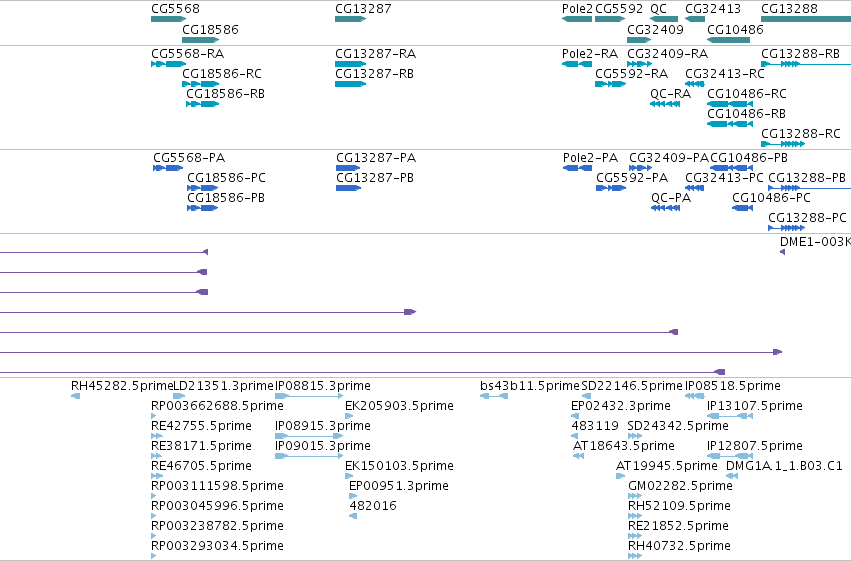
Task: Select protein Pole2-PA
Action: tap(577, 168)
